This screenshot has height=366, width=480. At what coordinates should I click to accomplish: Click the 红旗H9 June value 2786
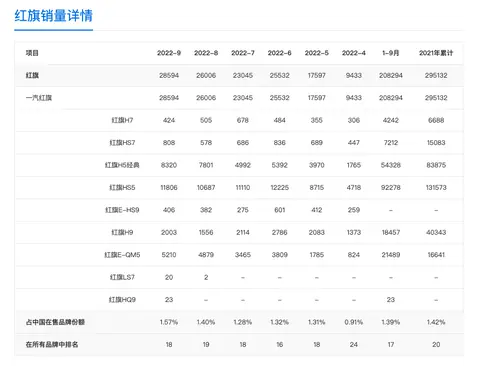tap(279, 232)
